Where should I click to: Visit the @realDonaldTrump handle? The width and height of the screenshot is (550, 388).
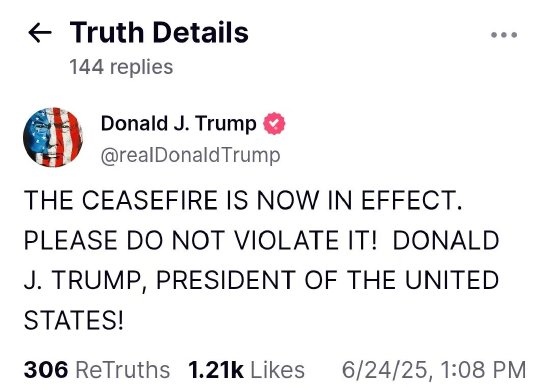pyautogui.click(x=190, y=155)
